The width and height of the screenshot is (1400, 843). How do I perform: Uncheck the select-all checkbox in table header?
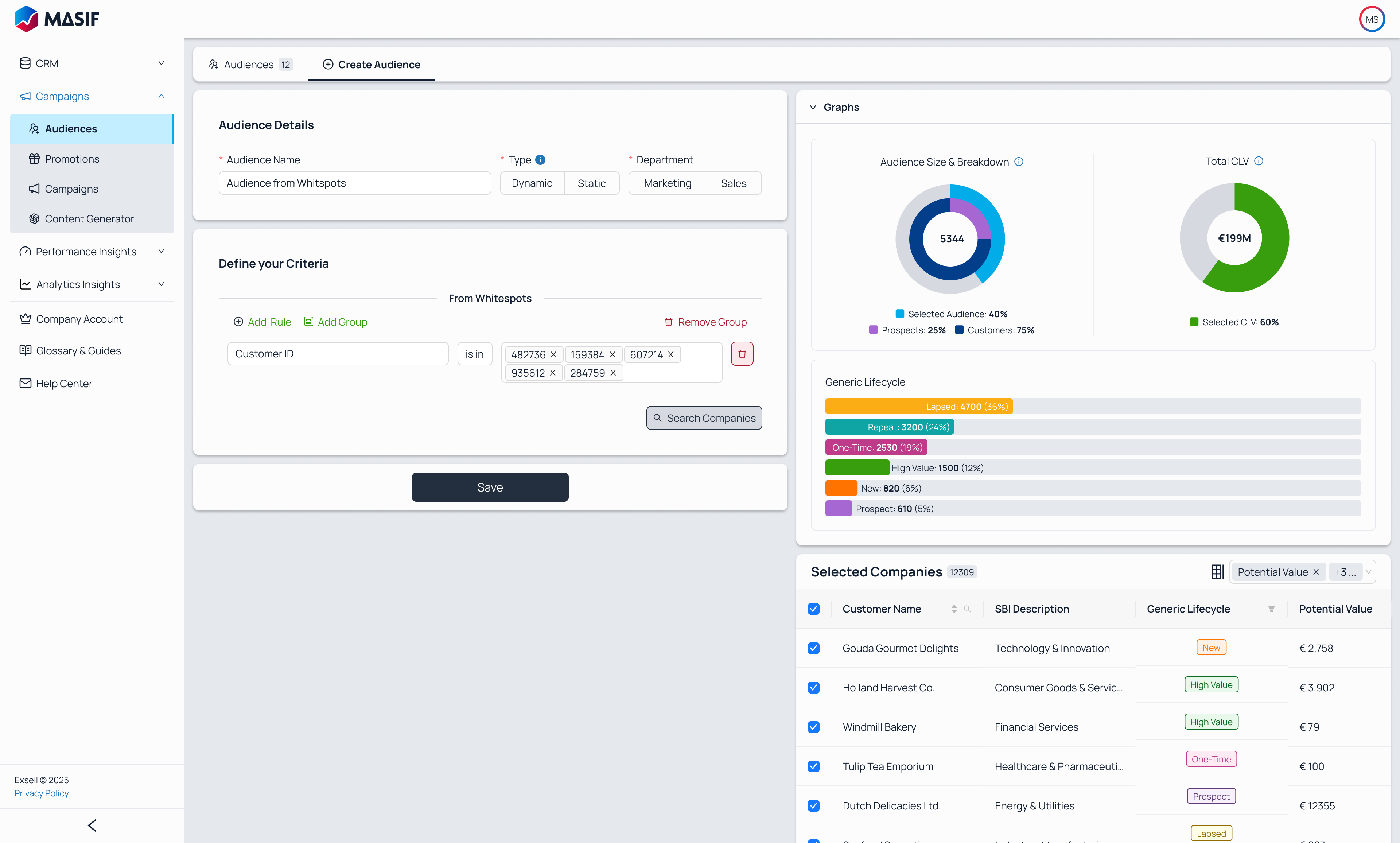point(813,609)
